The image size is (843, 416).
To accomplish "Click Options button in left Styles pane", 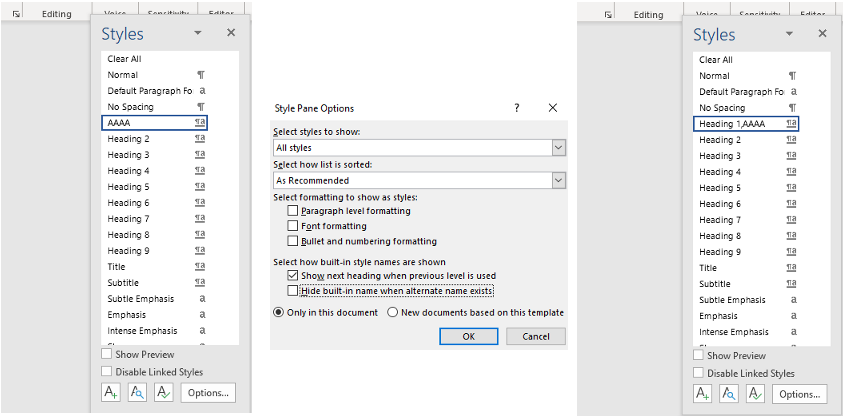I will (x=208, y=392).
